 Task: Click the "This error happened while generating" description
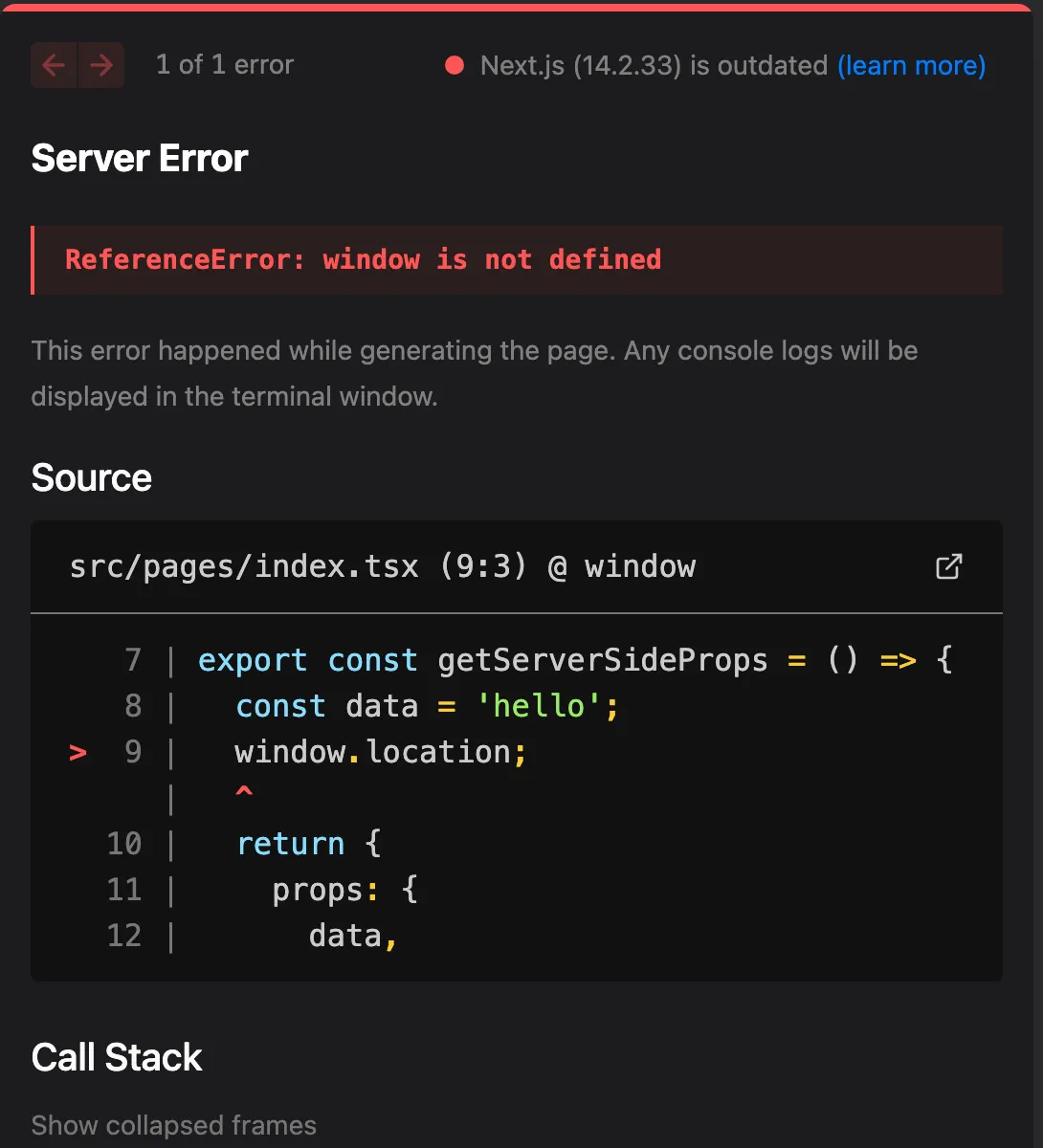(475, 373)
